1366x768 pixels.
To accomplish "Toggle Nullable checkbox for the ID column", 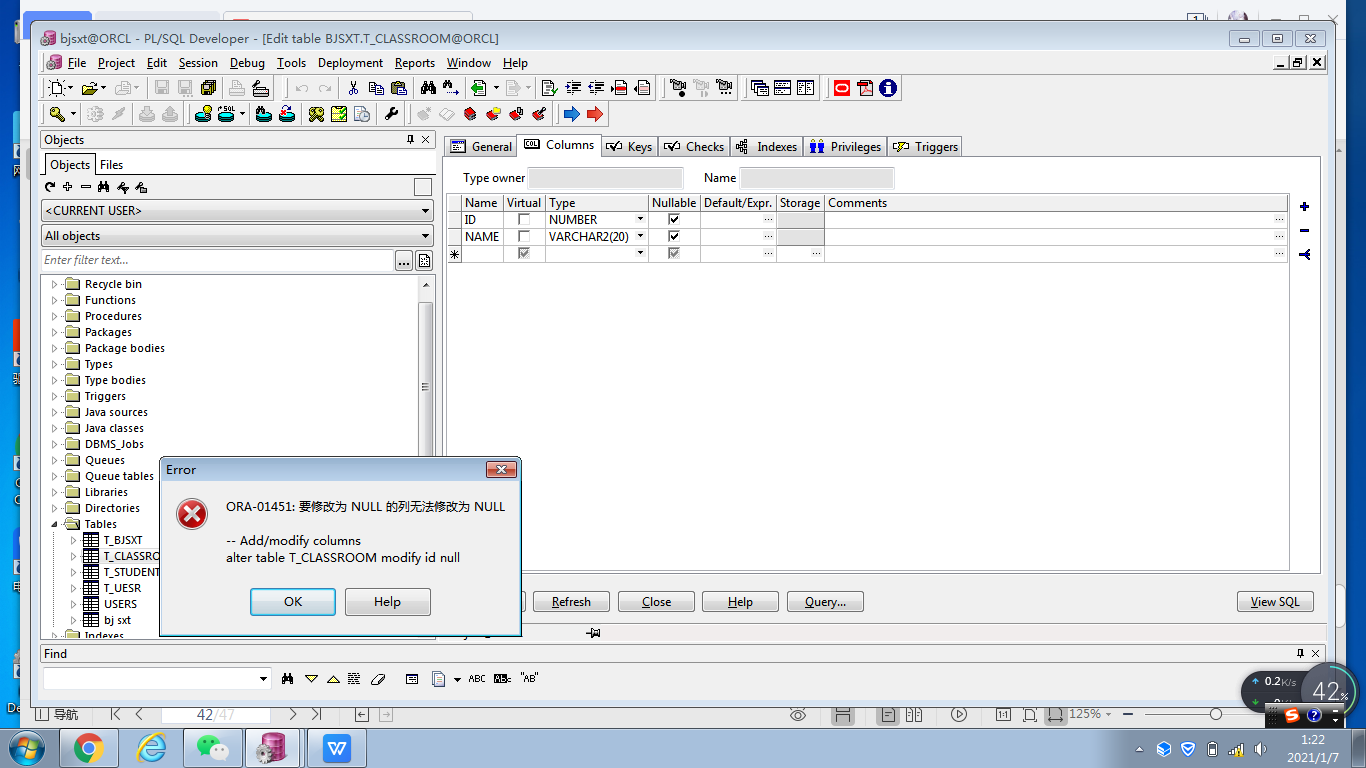I will tap(674, 220).
